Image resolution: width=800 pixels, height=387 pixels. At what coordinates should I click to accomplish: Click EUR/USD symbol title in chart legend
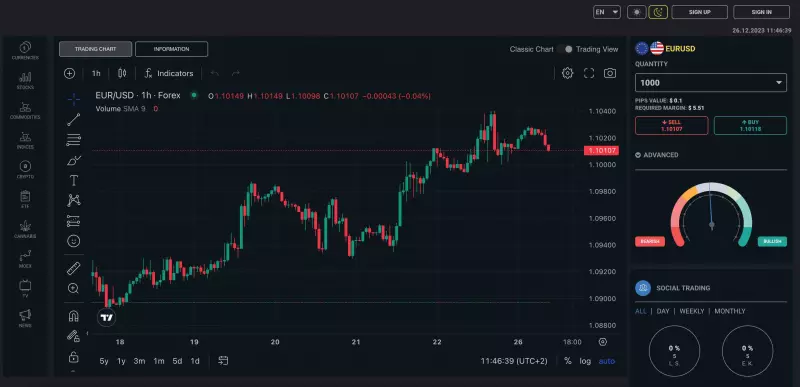138,95
